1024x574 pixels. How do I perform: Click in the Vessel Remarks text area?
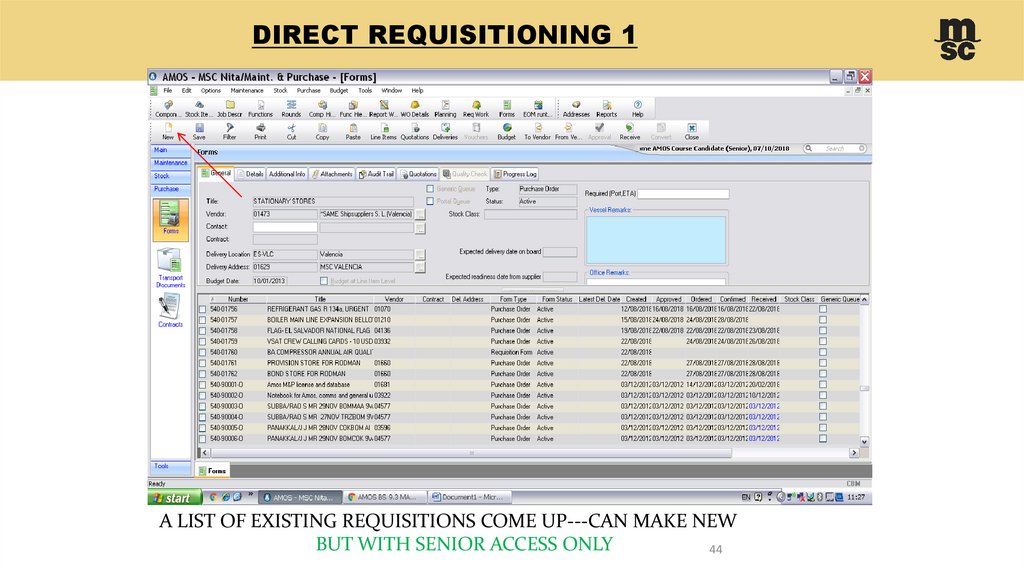(656, 240)
